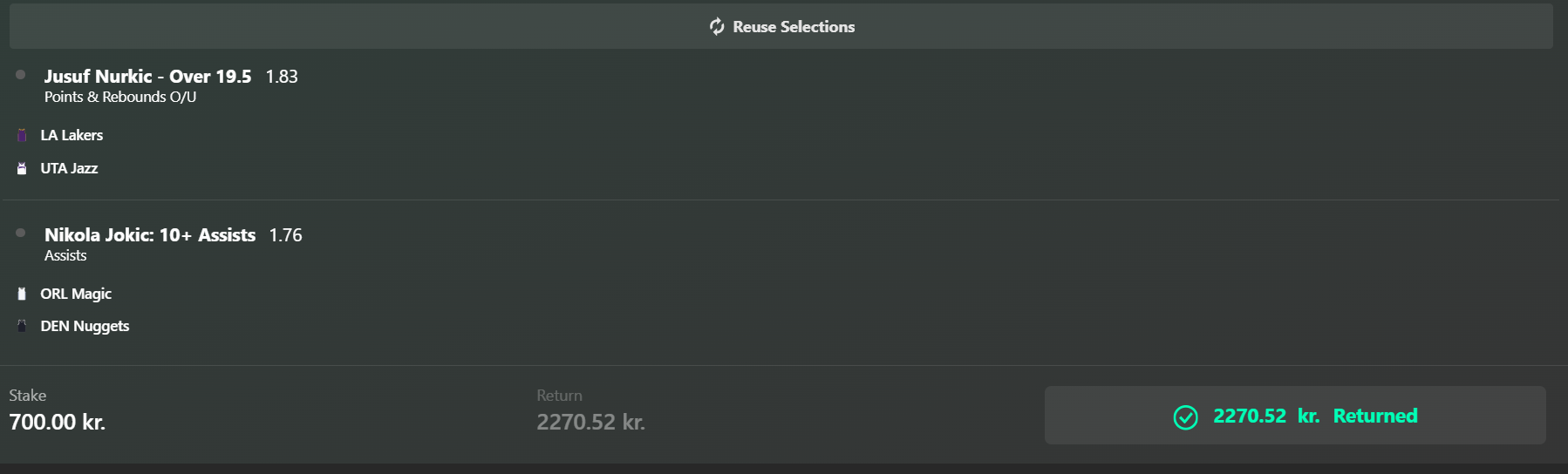Click the Nikola Jokic status dot
The width and height of the screenshot is (1568, 474).
pyautogui.click(x=21, y=234)
